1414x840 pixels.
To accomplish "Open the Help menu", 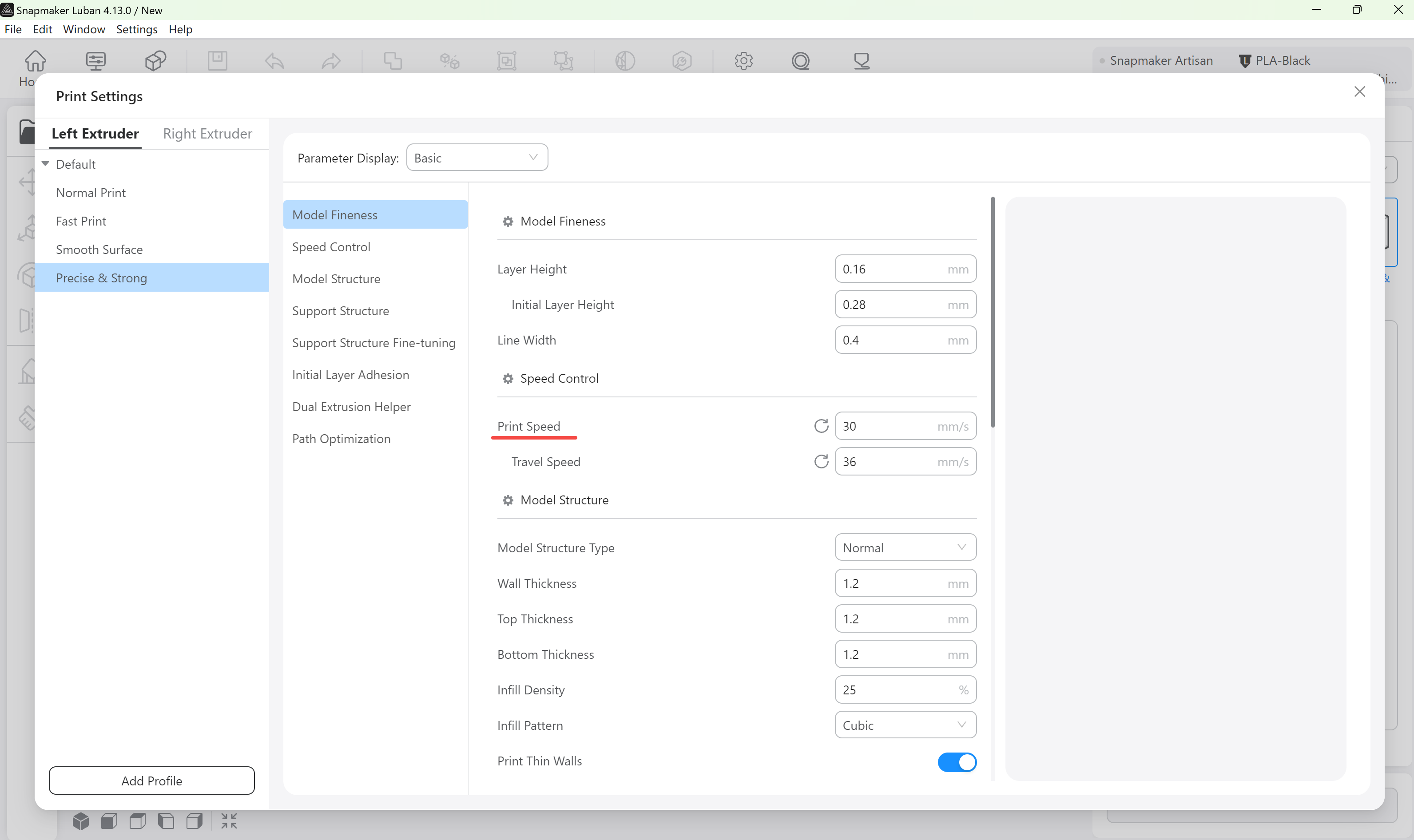I will [x=180, y=29].
